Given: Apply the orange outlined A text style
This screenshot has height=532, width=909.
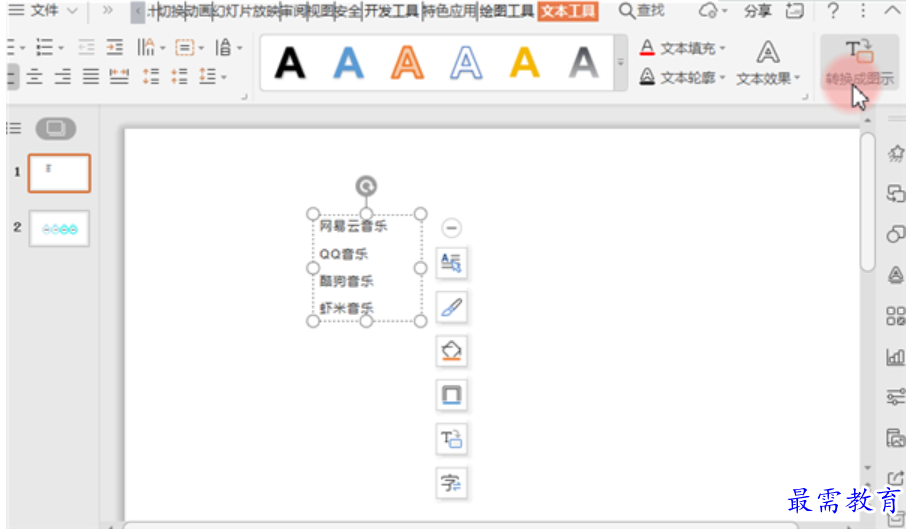Looking at the screenshot, I should (407, 63).
